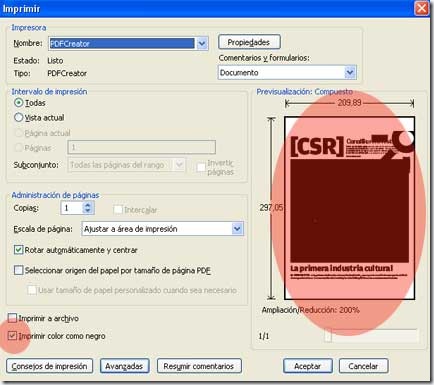Click the Páginas range input field

coord(142,147)
